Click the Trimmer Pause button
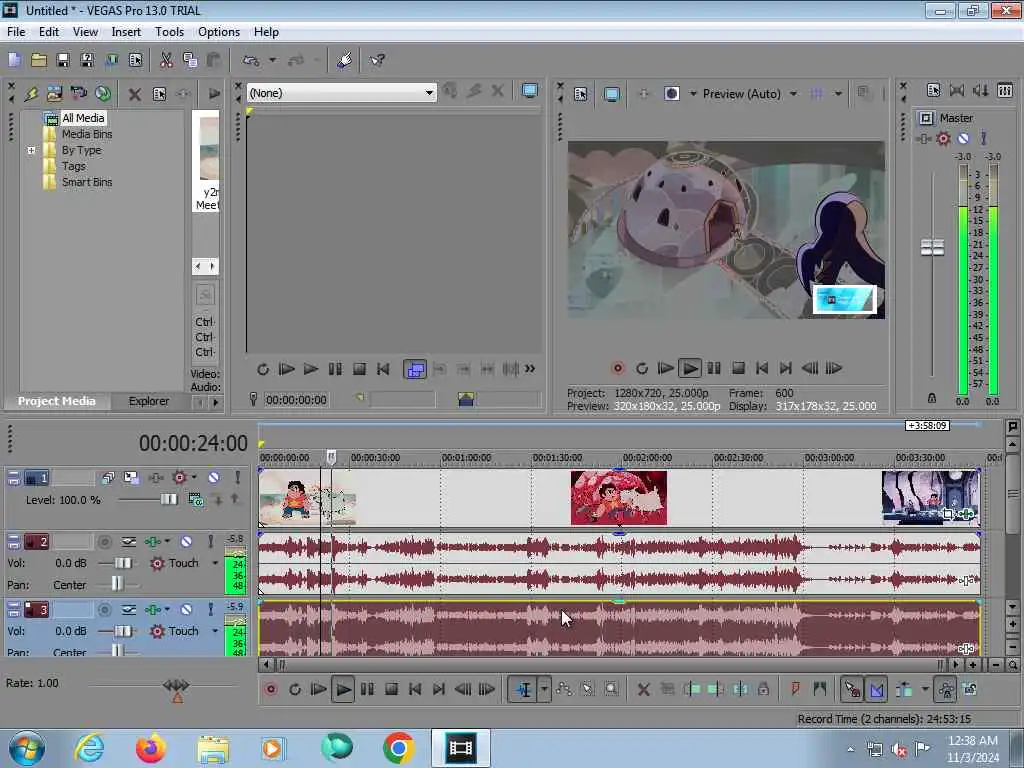Image resolution: width=1024 pixels, height=768 pixels. click(x=335, y=369)
